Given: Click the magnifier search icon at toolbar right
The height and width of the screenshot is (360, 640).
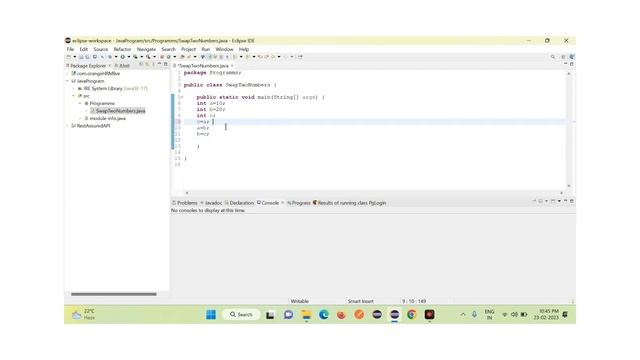Looking at the screenshot, I should point(553,57).
